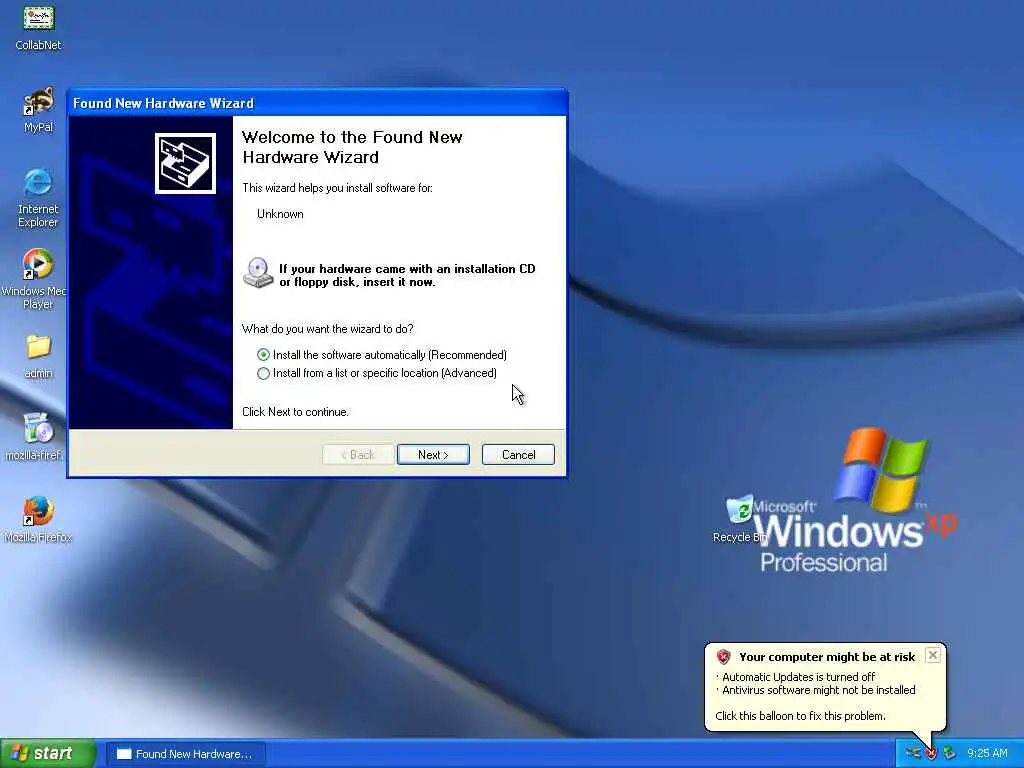The height and width of the screenshot is (768, 1024).
Task: Click the 9:25 AM system clock
Action: [987, 754]
